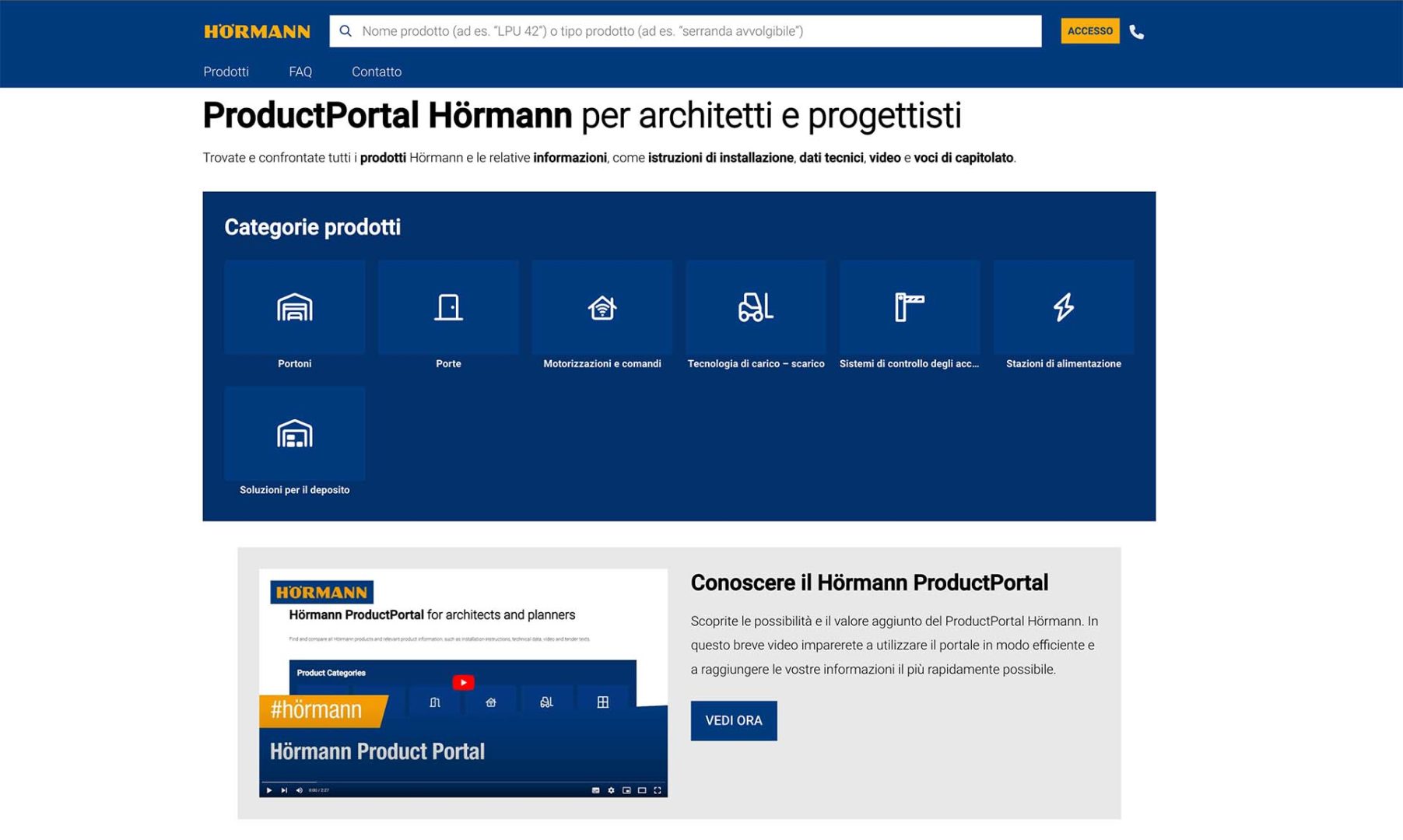The height and width of the screenshot is (840, 1403).
Task: Click the video play control
Action: coord(268,790)
